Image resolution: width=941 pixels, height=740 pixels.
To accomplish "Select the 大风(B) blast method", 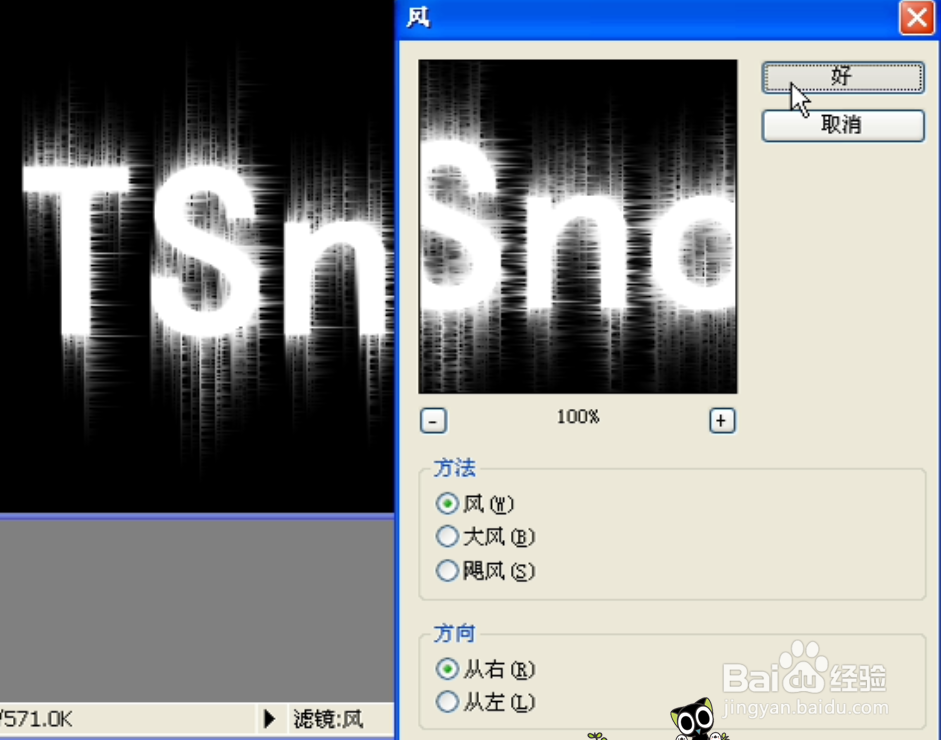I will click(x=447, y=537).
